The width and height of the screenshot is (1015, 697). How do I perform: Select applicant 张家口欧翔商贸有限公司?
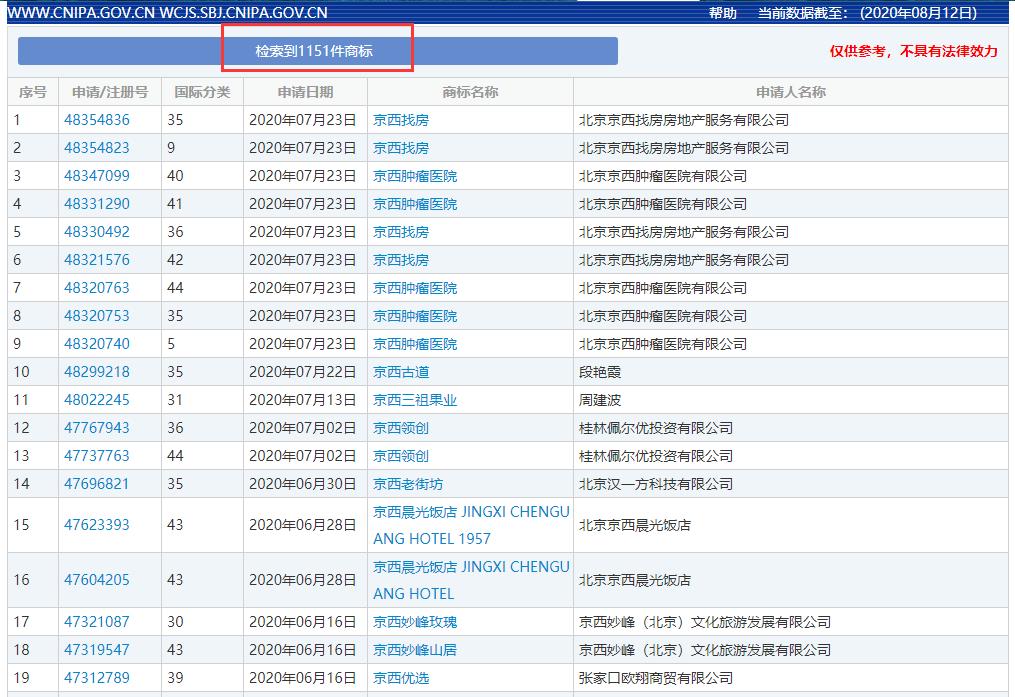(x=656, y=678)
